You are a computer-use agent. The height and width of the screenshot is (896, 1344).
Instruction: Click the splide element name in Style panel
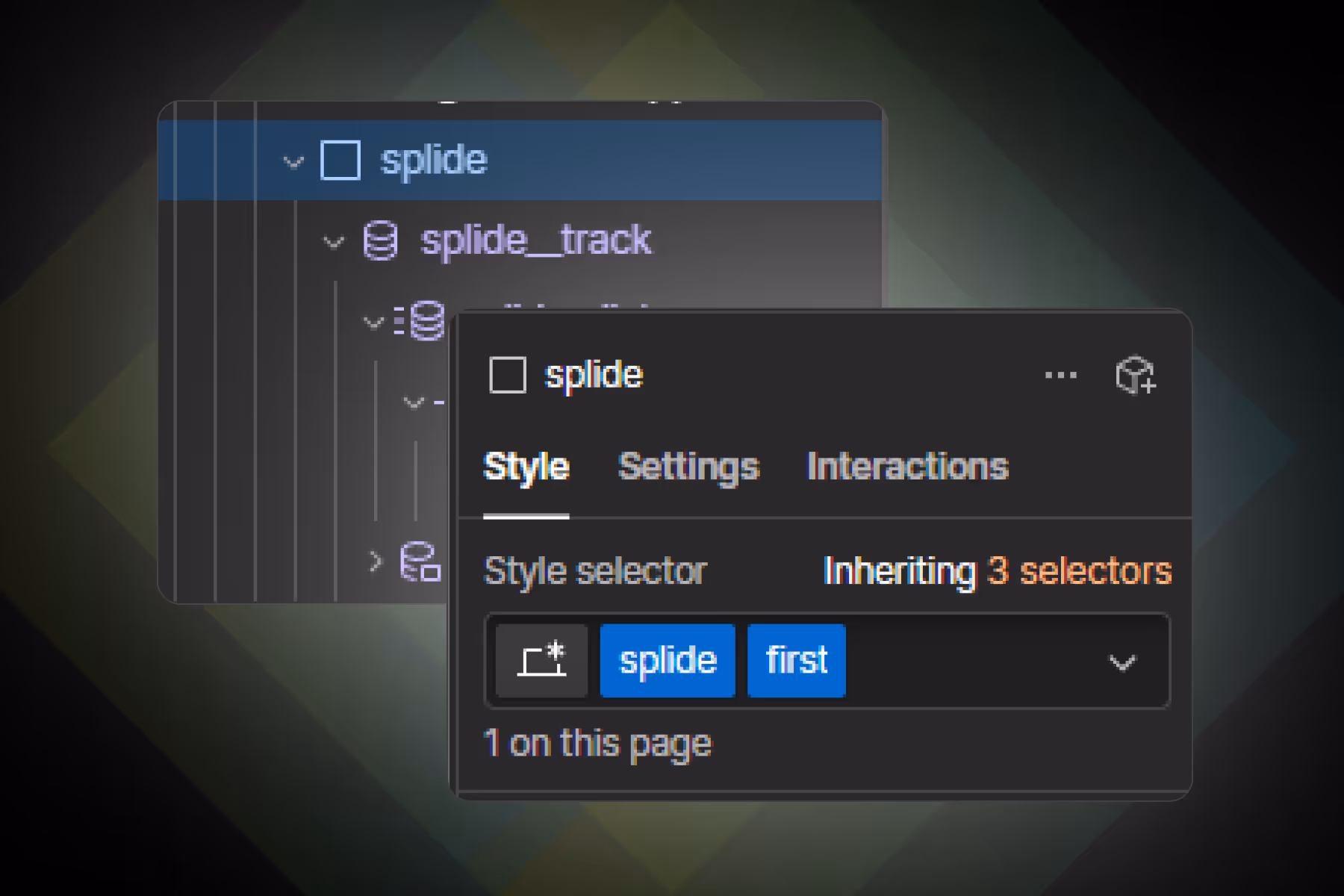point(594,375)
